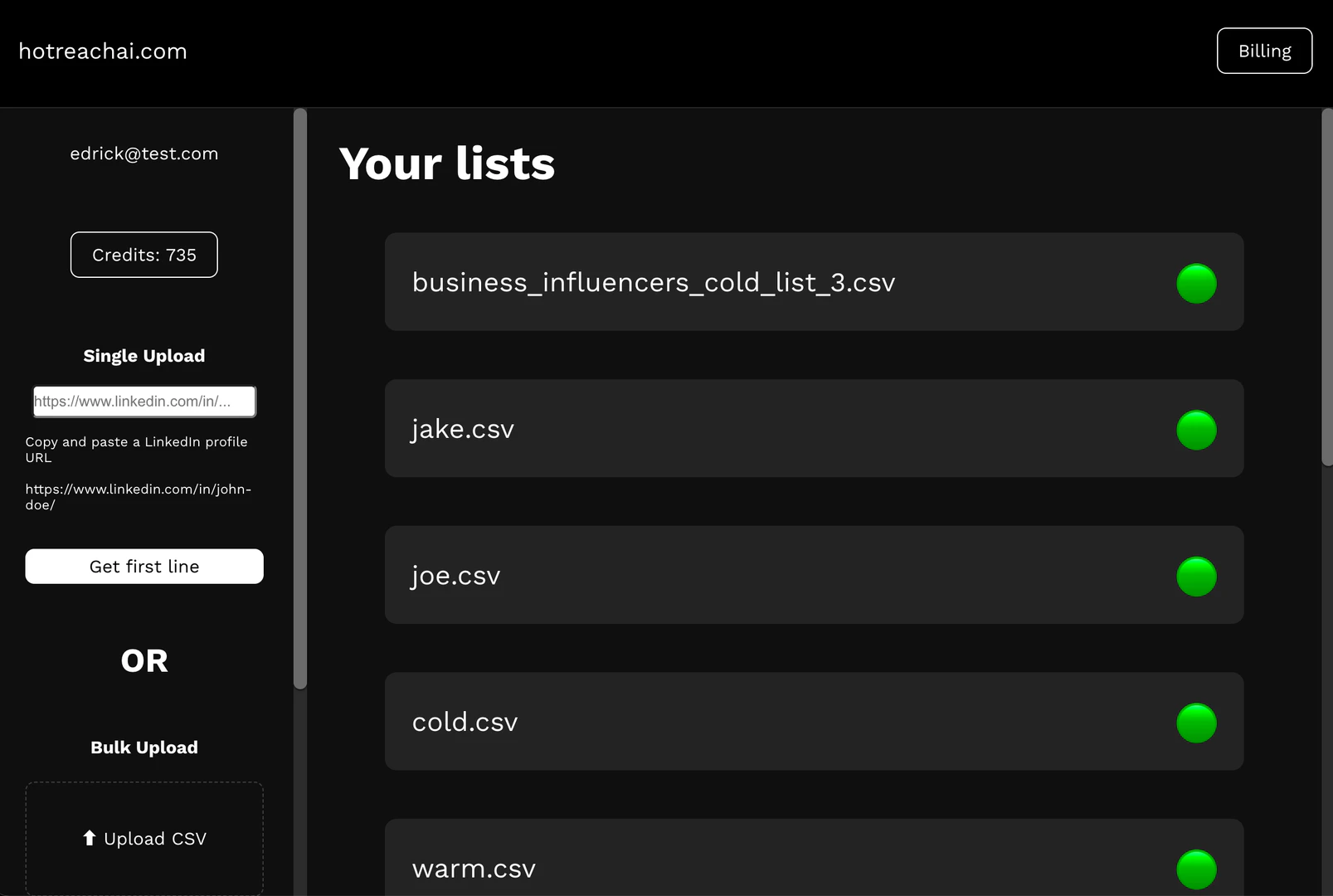Open the Billing page
Image resolution: width=1333 pixels, height=896 pixels.
[x=1263, y=51]
